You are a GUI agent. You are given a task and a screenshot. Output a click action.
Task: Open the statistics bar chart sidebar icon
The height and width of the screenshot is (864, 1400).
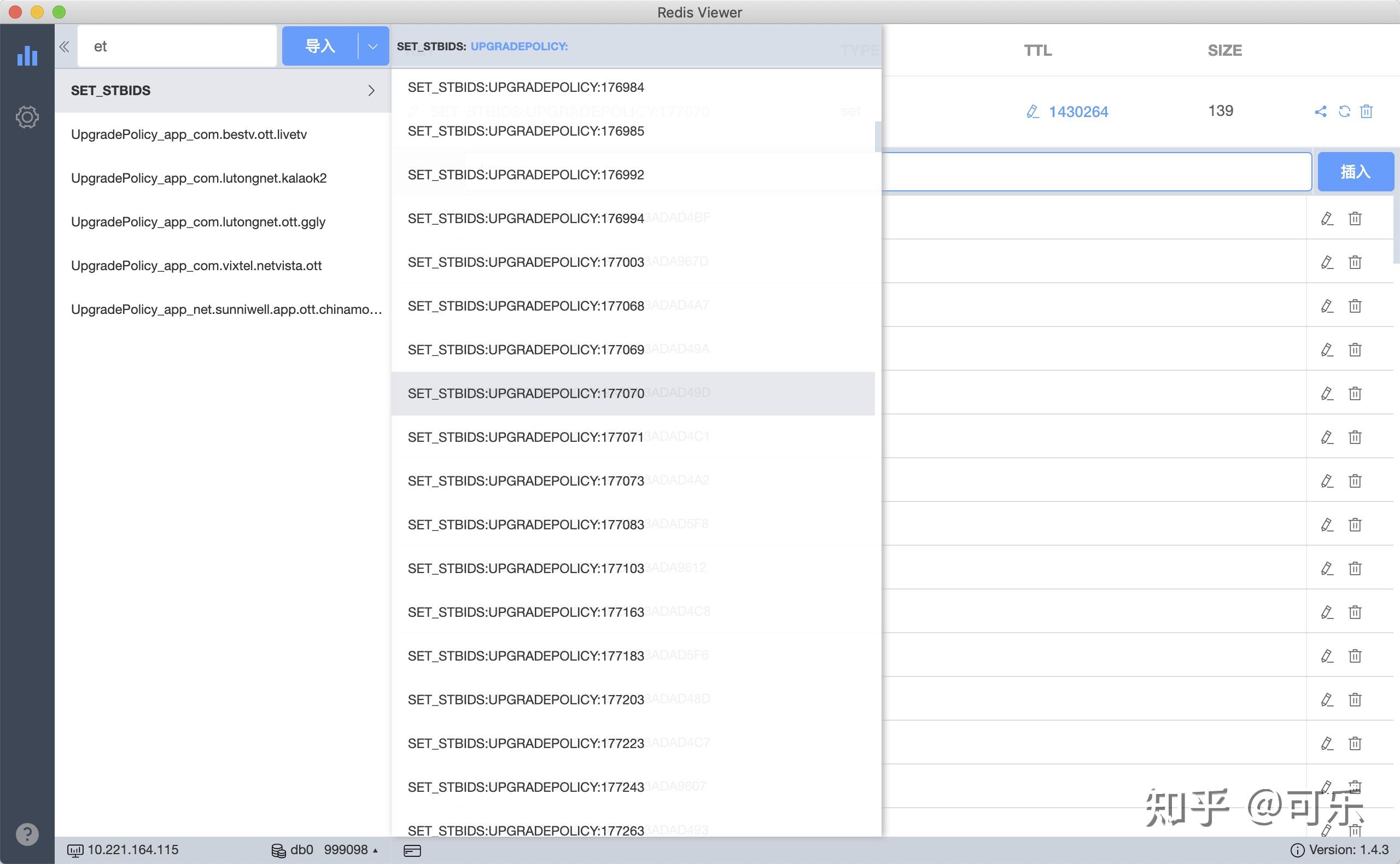tap(27, 55)
